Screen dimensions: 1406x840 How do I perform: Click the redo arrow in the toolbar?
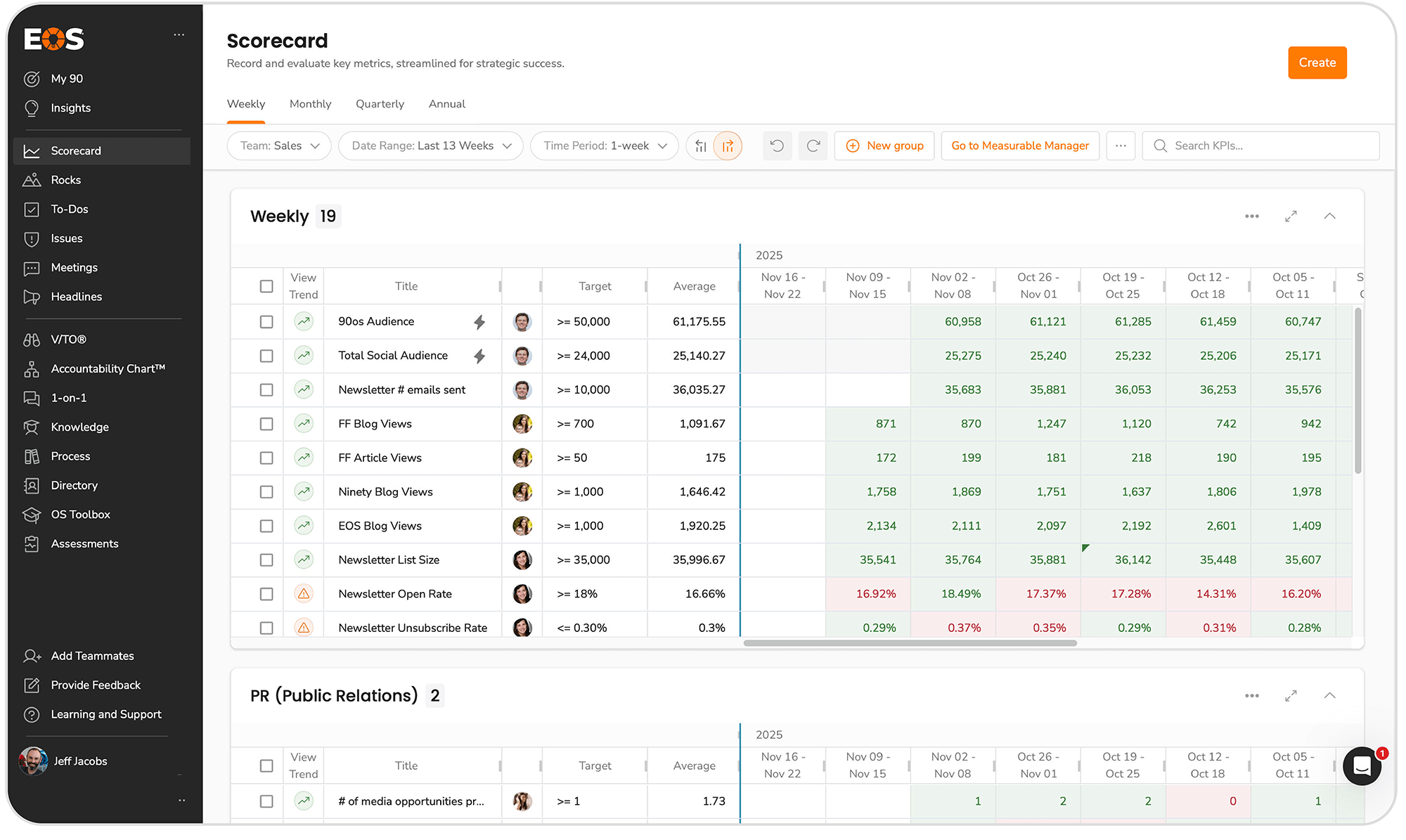(813, 146)
